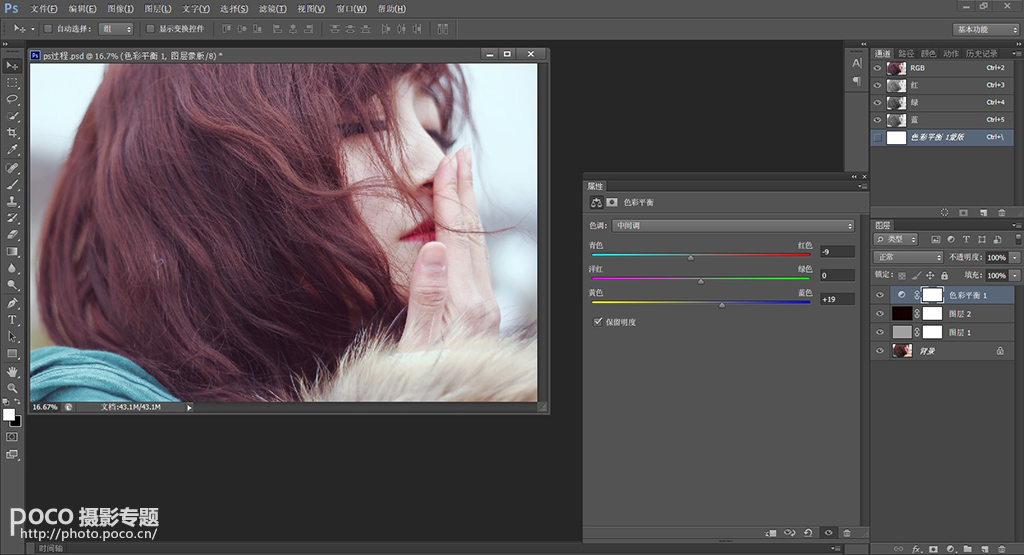Open layer filter 类型 dropdown
1024x555 pixels.
pos(896,240)
